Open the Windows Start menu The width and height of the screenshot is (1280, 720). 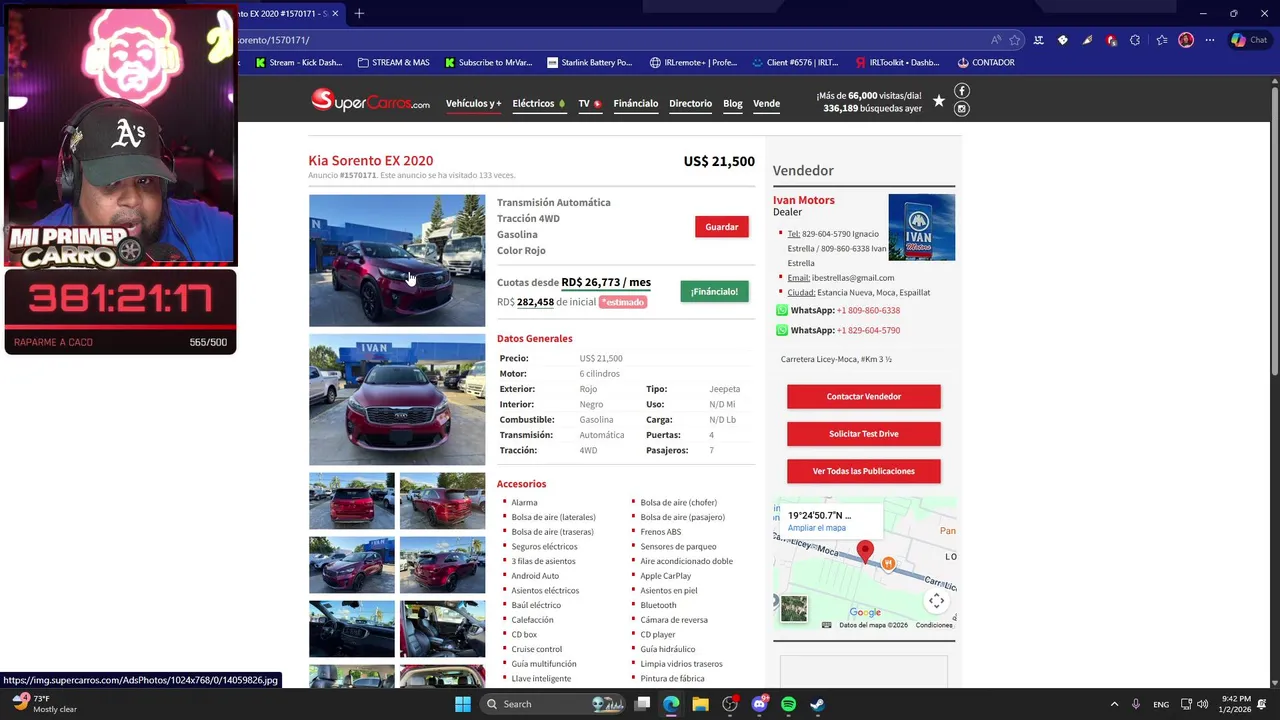pos(463,704)
